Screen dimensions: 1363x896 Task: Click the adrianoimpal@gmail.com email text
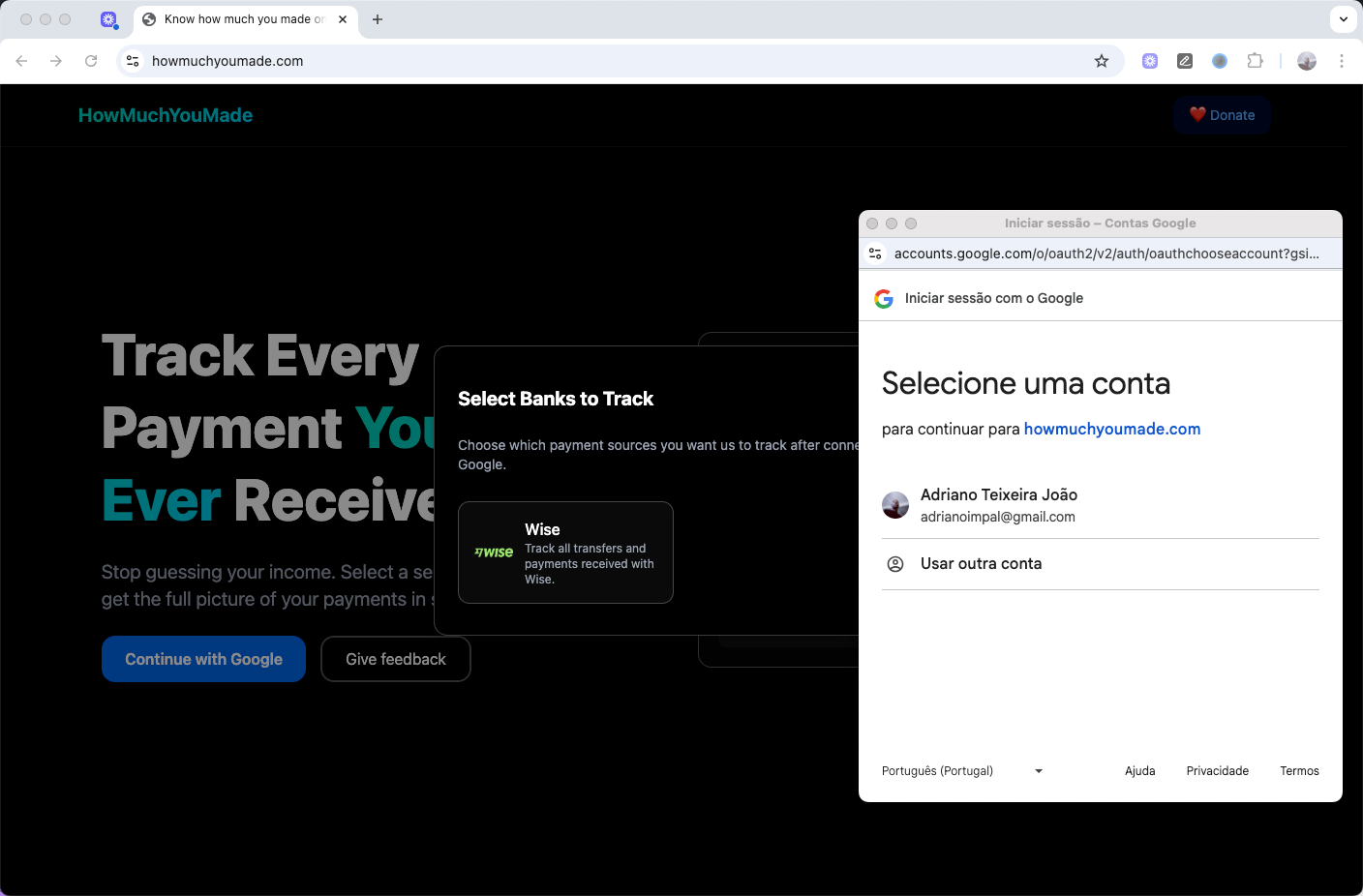998,517
